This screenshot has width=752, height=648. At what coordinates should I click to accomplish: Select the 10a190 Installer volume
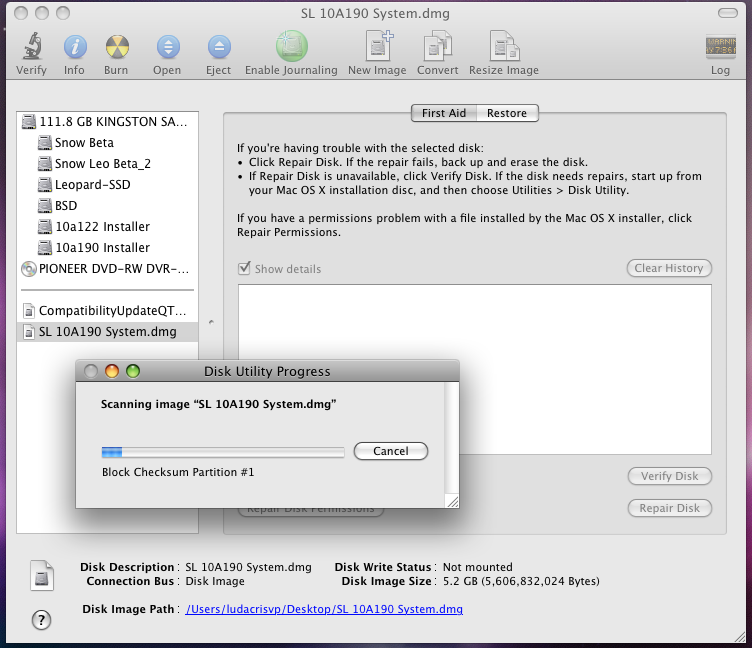click(x=107, y=248)
